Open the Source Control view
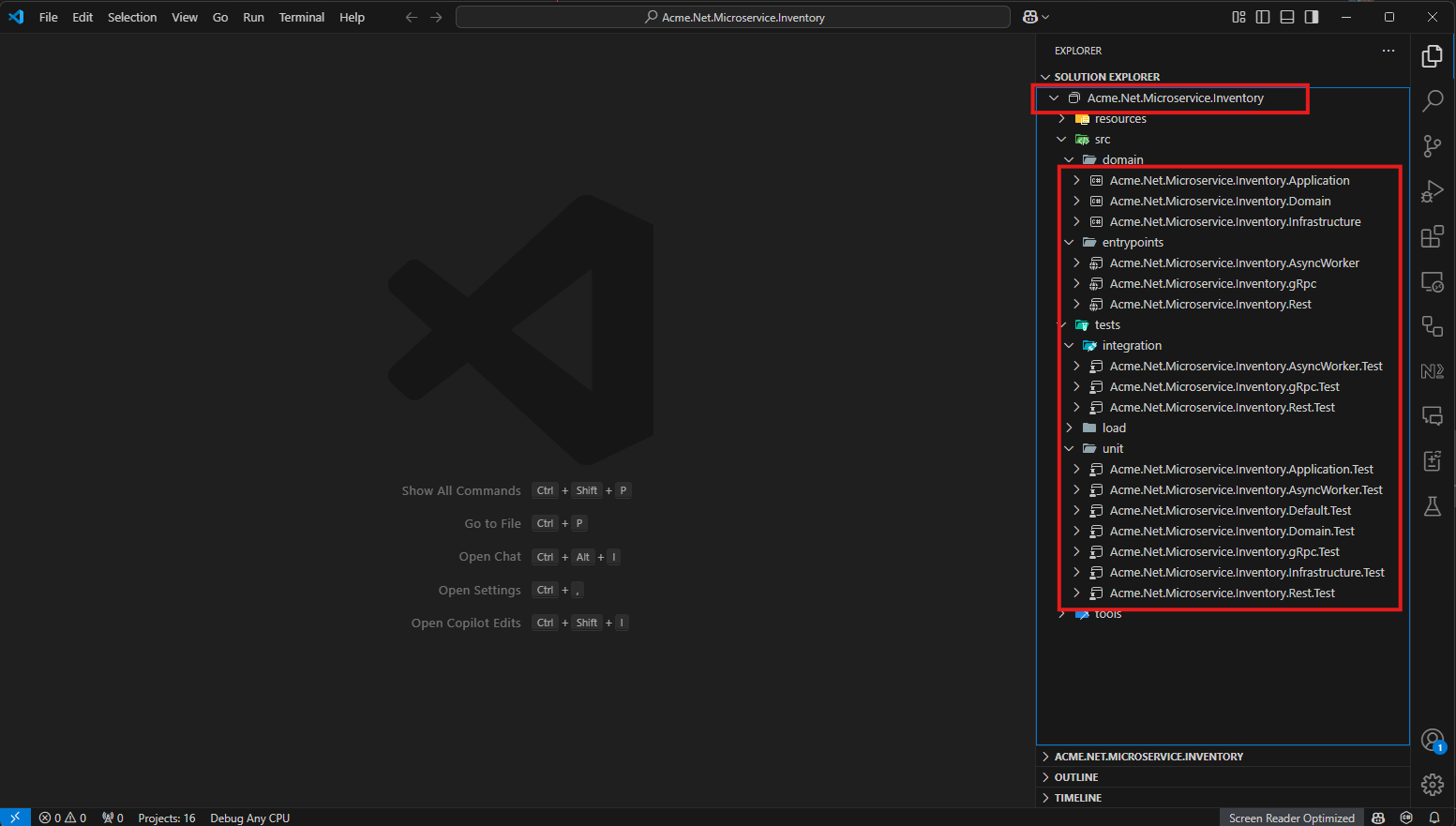1456x826 pixels. (1432, 146)
